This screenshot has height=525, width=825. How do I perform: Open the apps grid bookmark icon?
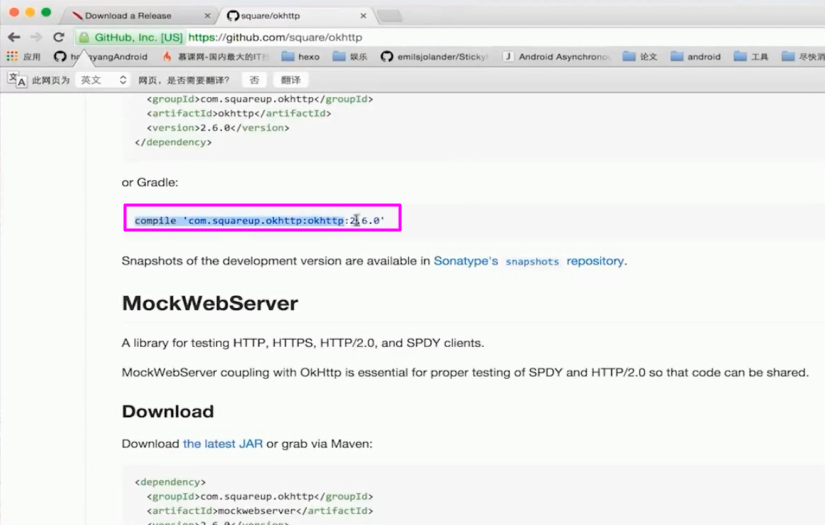12,57
